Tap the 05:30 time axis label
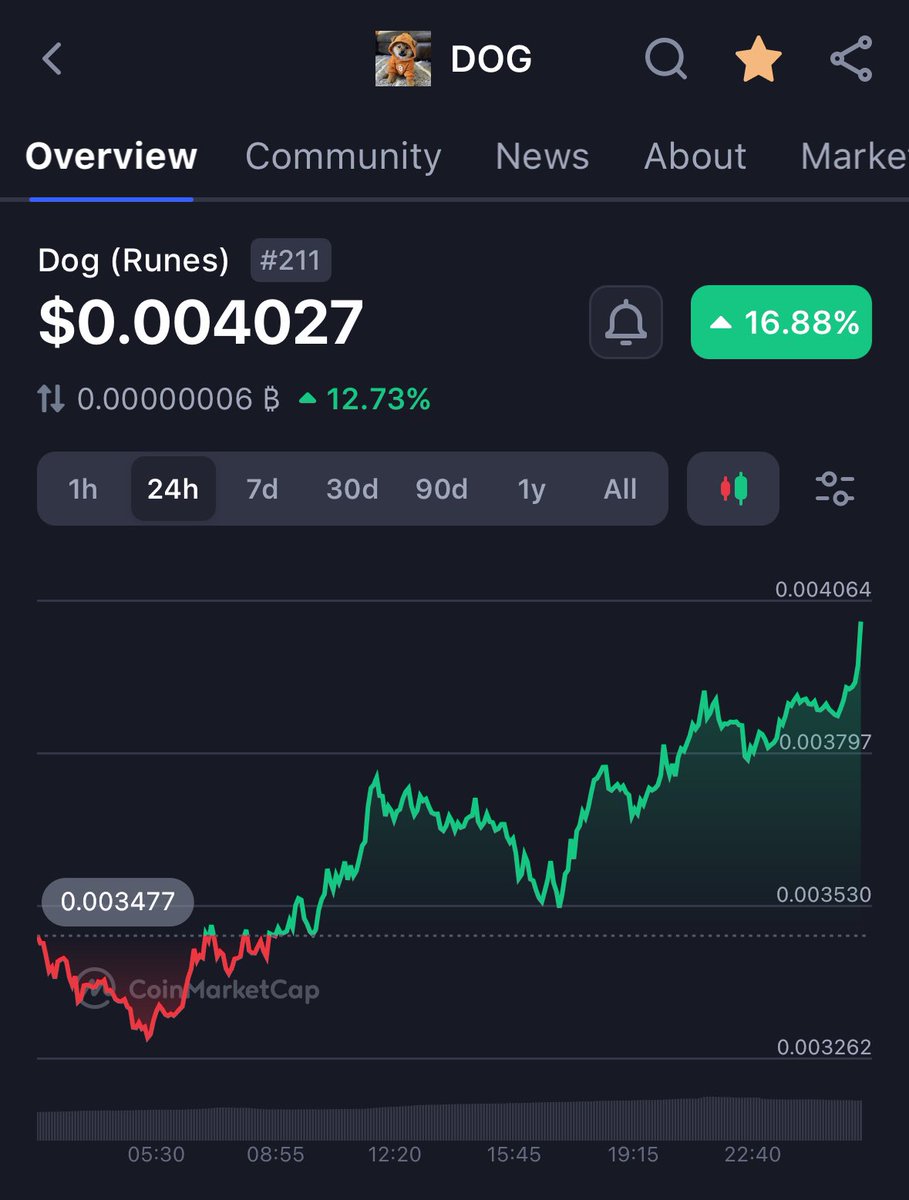909x1200 pixels. (156, 1154)
